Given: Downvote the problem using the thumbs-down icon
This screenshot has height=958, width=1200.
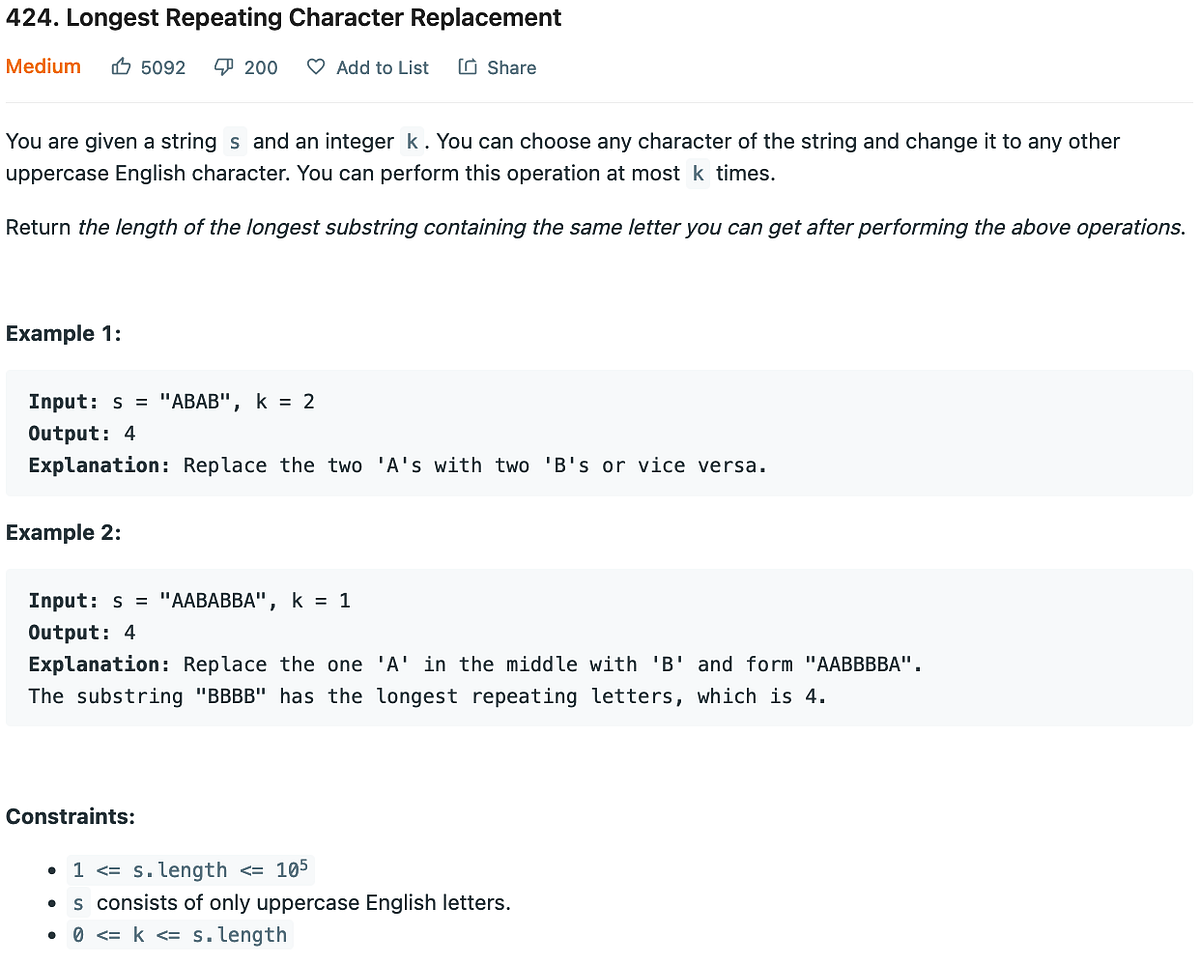Looking at the screenshot, I should (x=222, y=67).
